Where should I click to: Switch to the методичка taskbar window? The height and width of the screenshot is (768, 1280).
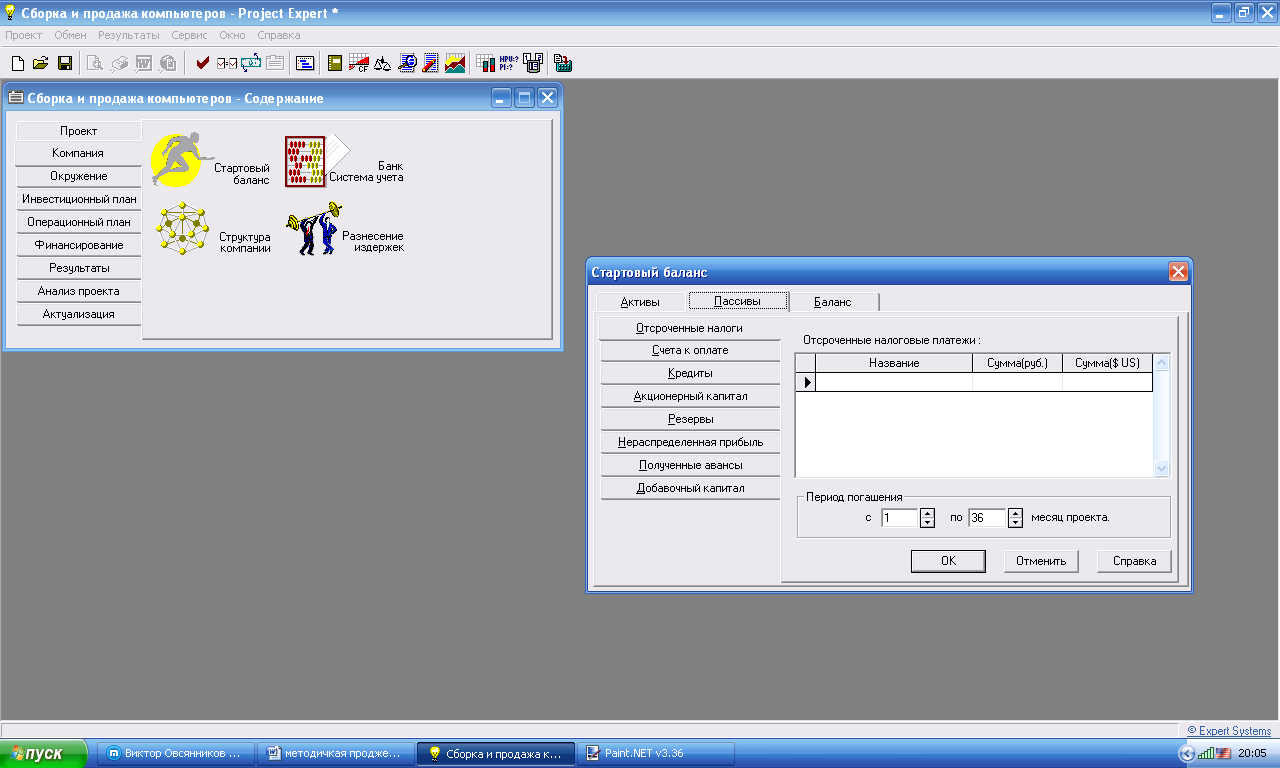click(x=335, y=753)
